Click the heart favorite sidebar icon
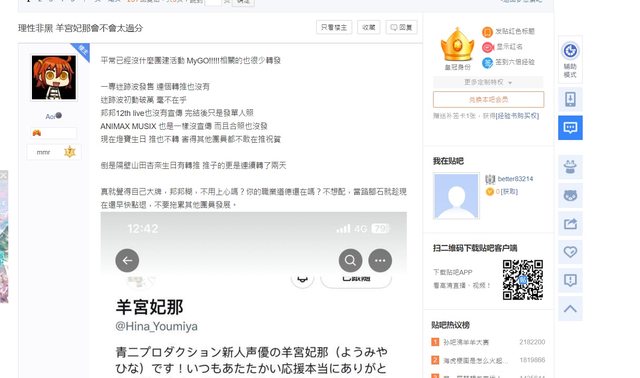 pyautogui.click(x=570, y=252)
